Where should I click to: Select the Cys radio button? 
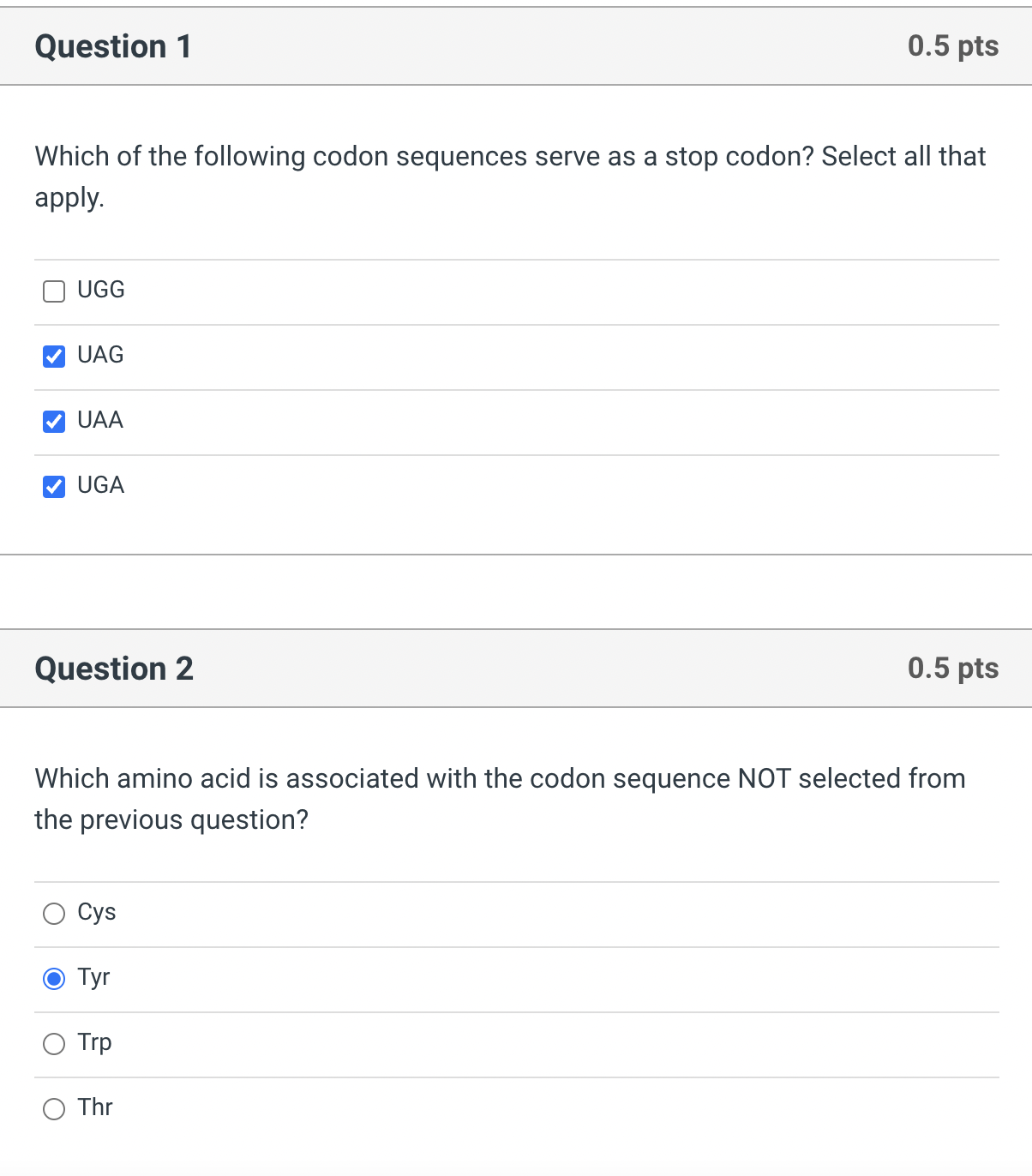53,914
